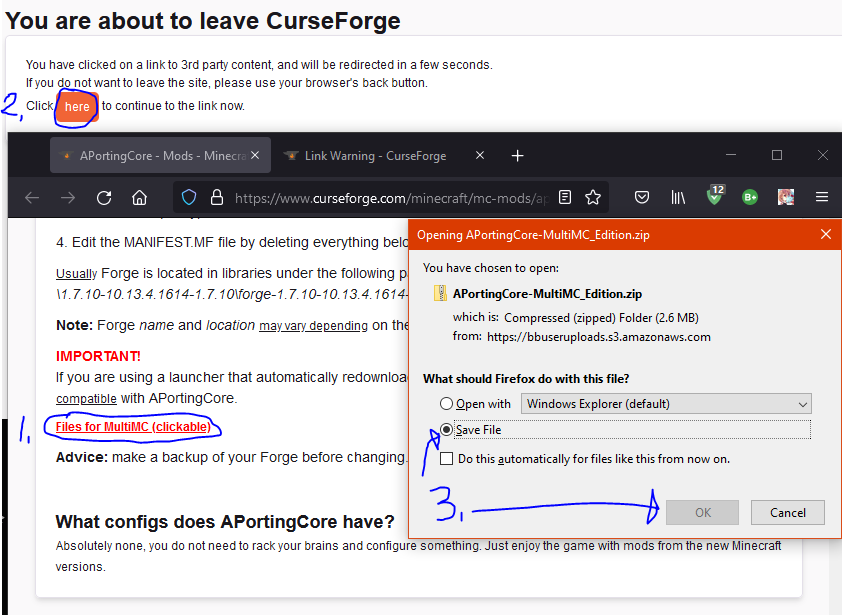Open Files for MultiMC (clickable) link
The width and height of the screenshot is (842, 615).
tap(133, 427)
